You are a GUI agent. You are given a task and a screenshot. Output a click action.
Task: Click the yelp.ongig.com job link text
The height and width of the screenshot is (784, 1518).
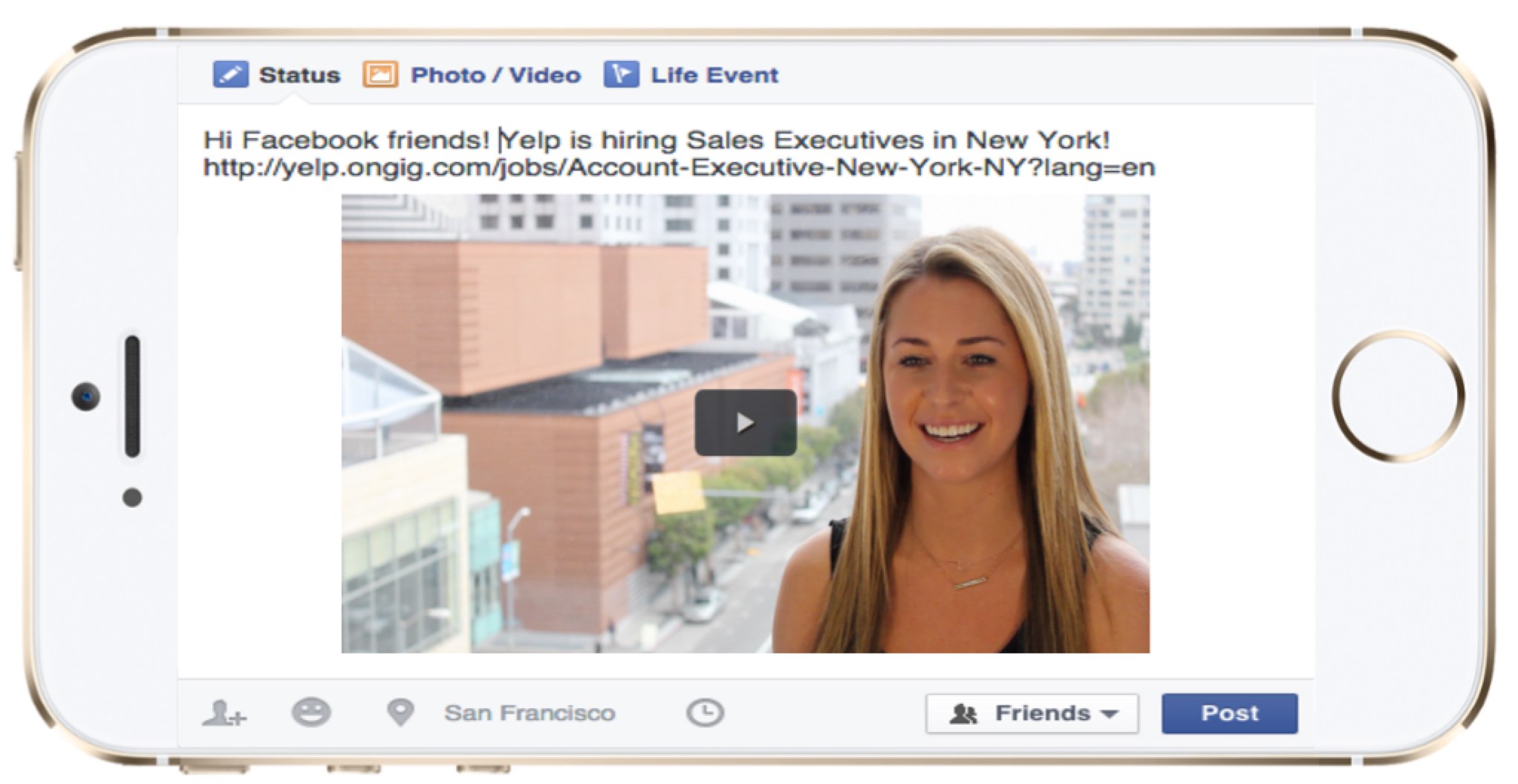(679, 168)
